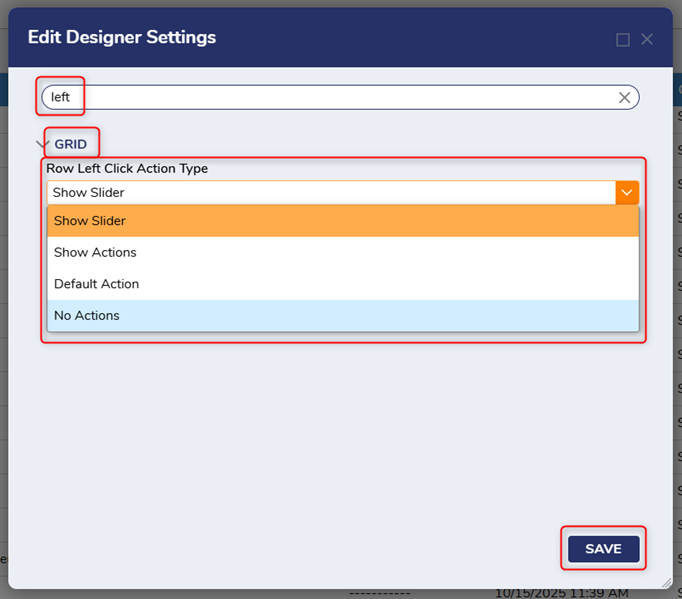Screen dimensions: 682x599
Task: Close the Edit Designer Settings dialog
Action: click(x=647, y=40)
